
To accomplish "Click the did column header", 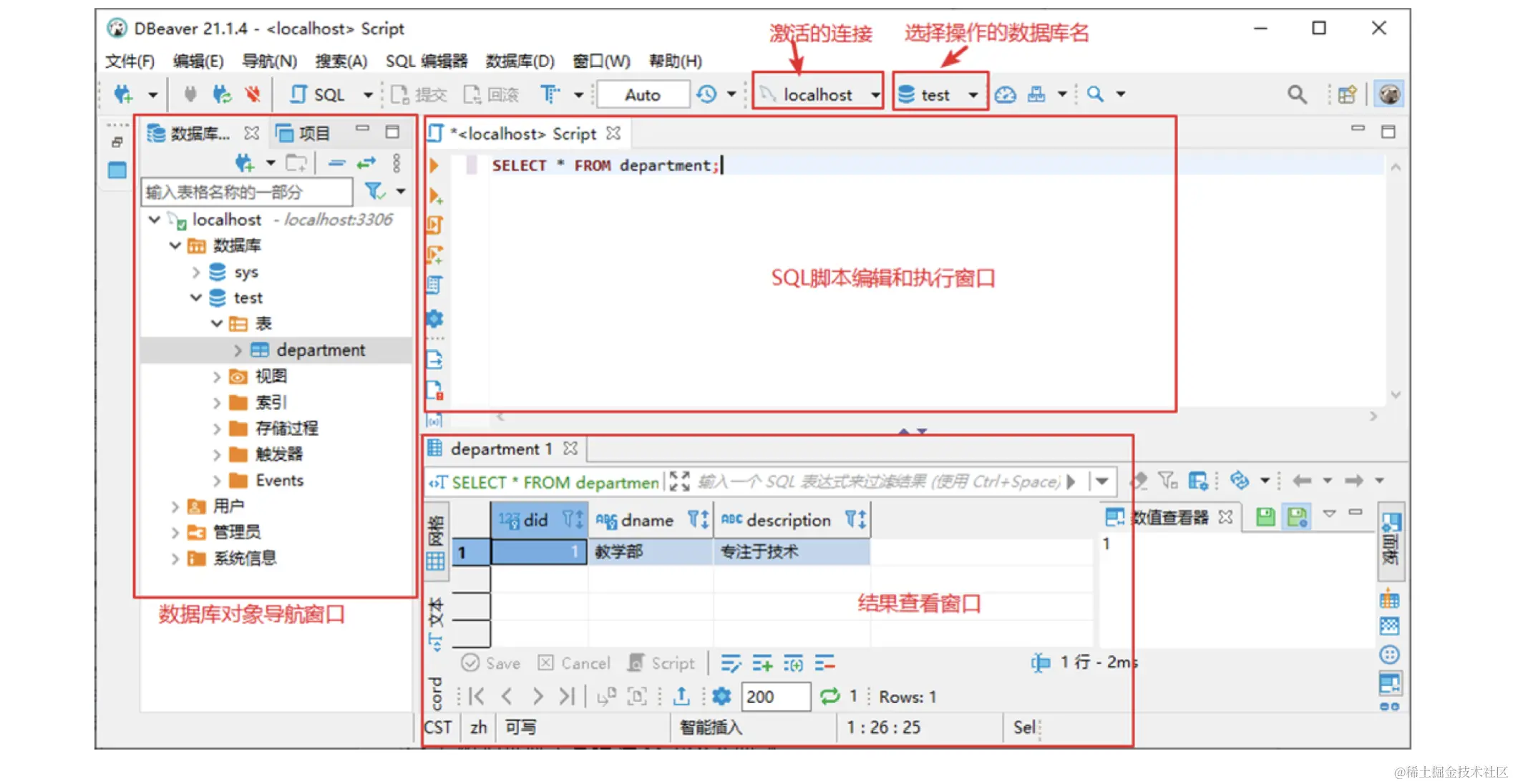I will pos(539,520).
